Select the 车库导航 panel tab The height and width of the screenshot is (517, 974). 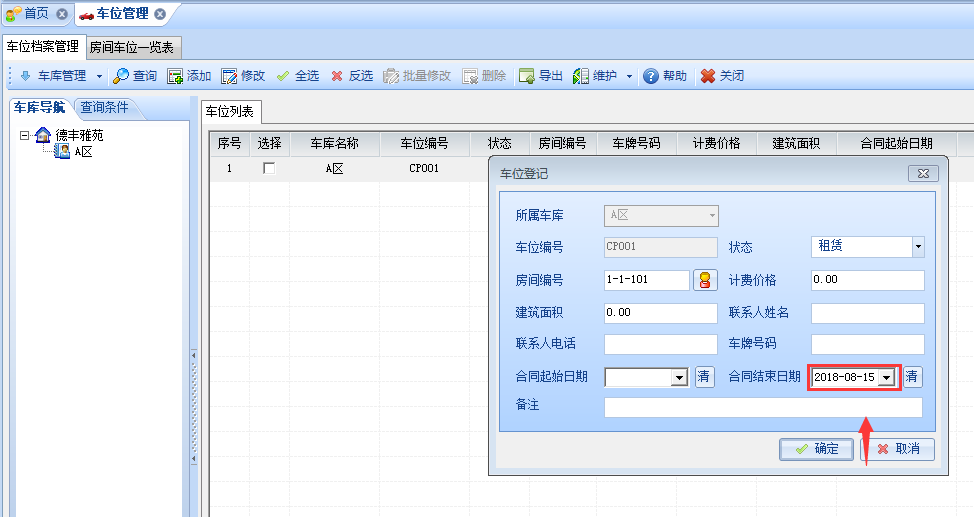[39, 108]
